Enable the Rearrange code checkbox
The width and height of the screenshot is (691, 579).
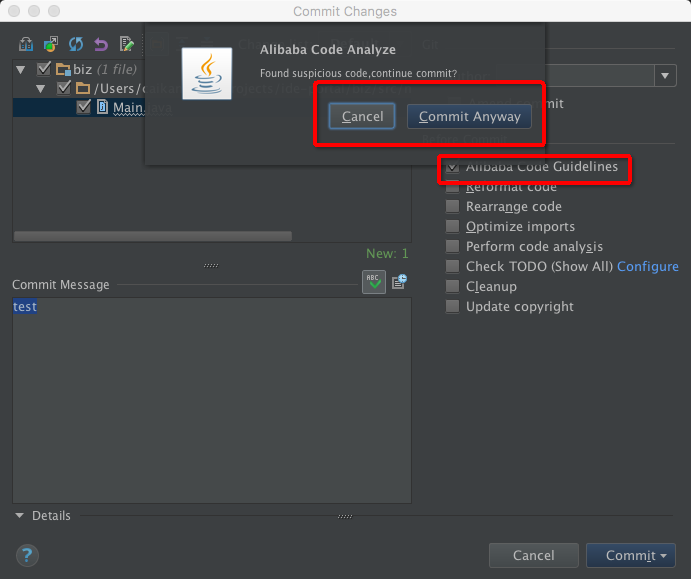coord(453,207)
